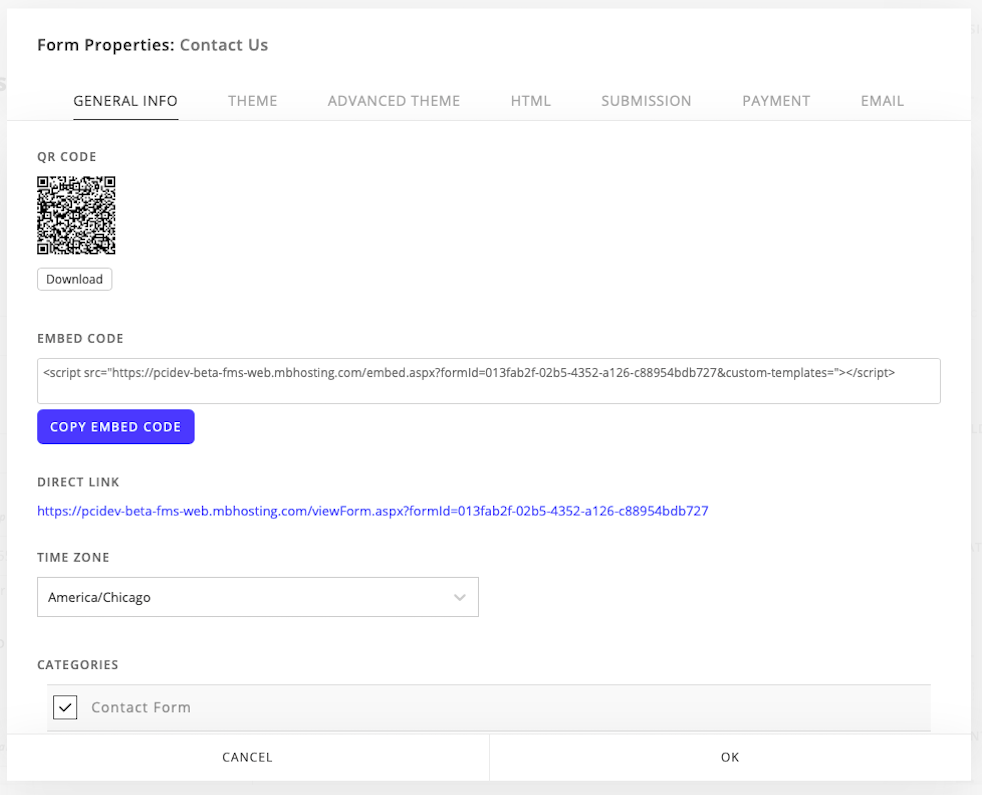
Task: Download the QR code
Action: point(75,279)
